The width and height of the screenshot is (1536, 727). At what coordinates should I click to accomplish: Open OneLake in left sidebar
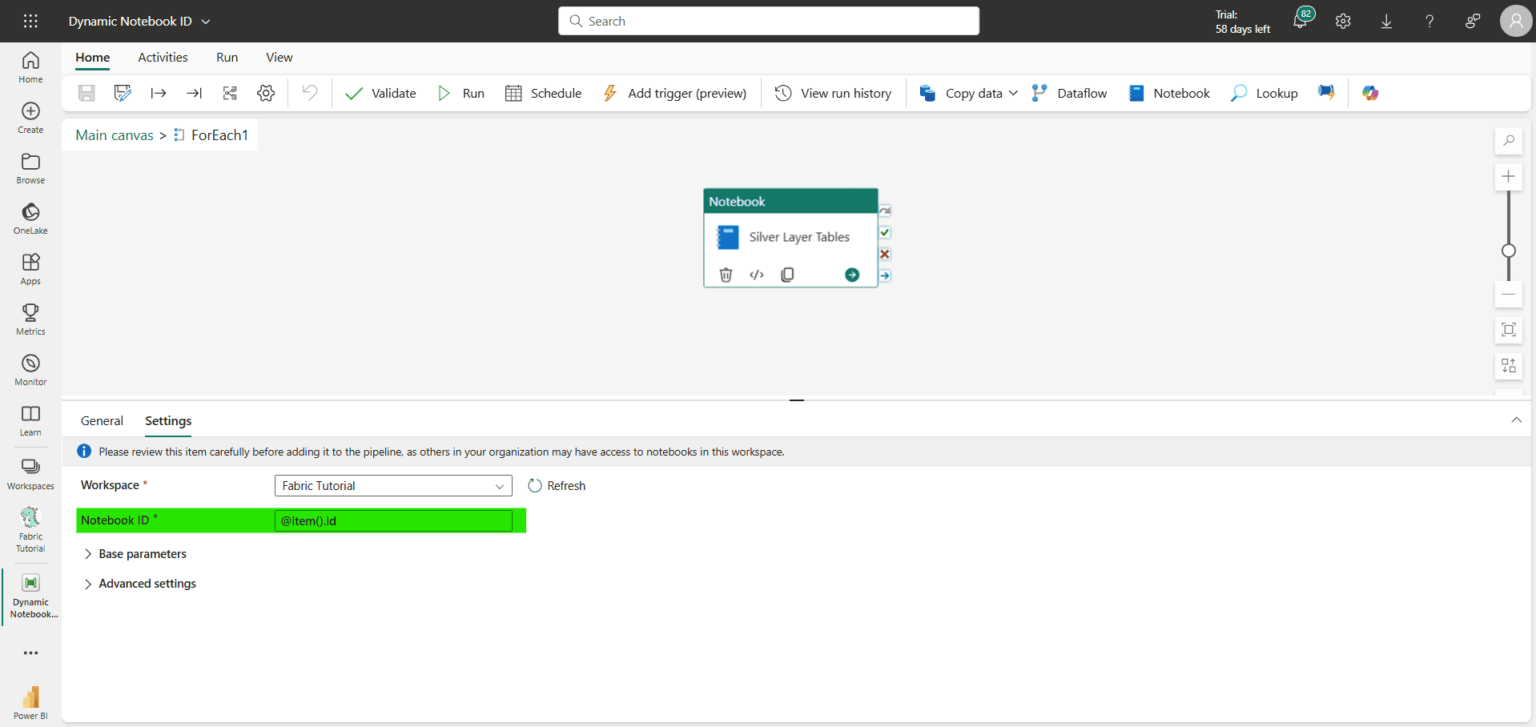[31, 218]
